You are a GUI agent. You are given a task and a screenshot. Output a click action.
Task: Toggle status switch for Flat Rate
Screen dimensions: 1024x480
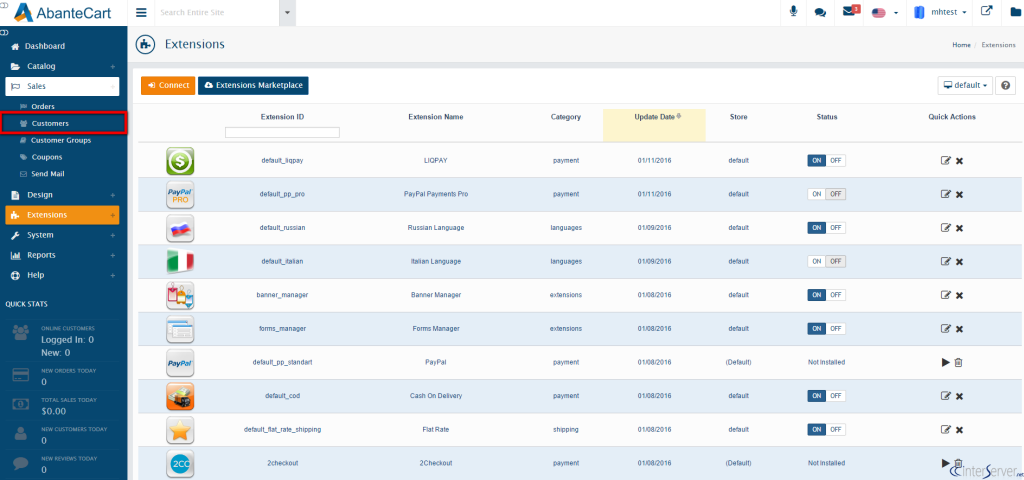click(826, 430)
